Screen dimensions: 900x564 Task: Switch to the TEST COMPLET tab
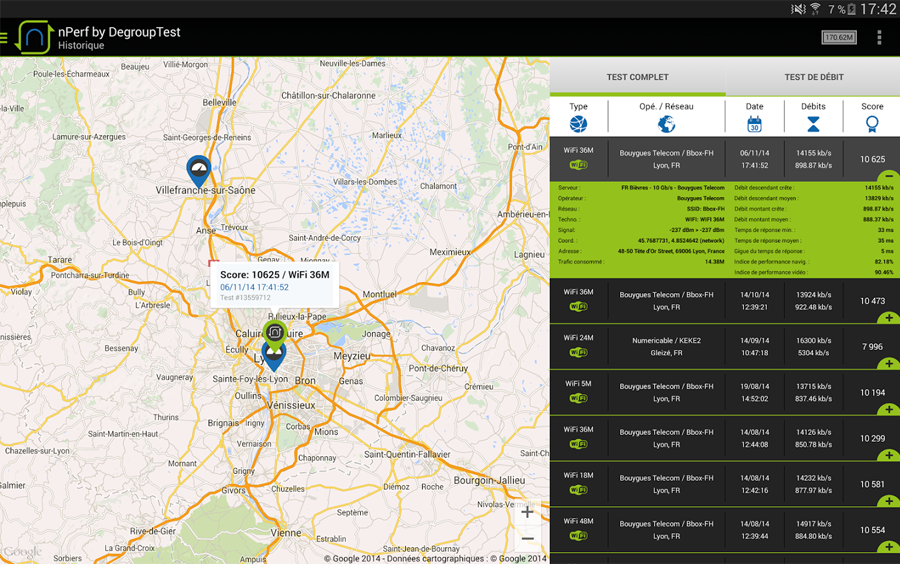pyautogui.click(x=637, y=77)
